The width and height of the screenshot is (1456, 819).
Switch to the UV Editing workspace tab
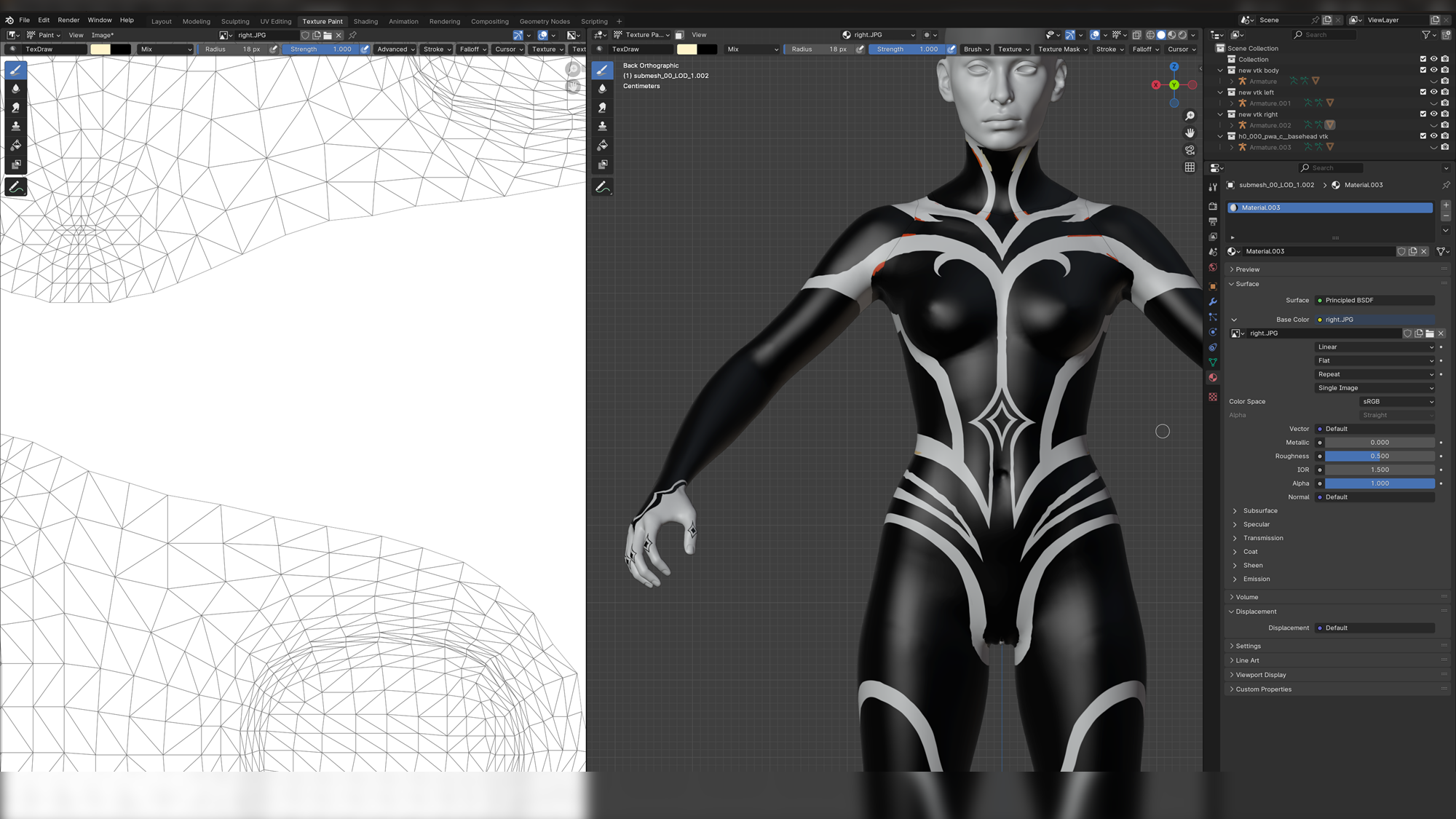(276, 21)
